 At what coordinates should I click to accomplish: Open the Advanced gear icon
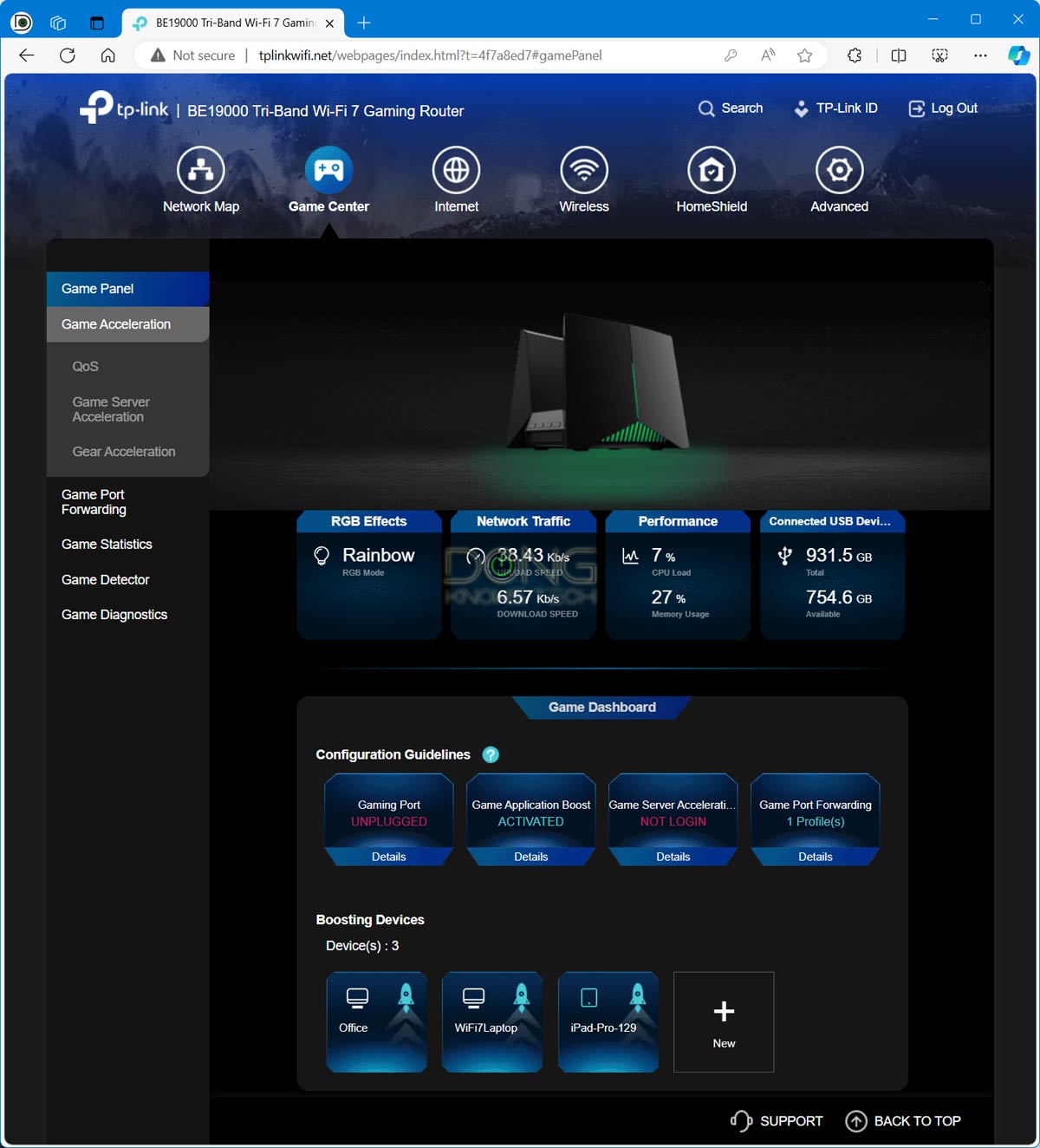point(839,170)
